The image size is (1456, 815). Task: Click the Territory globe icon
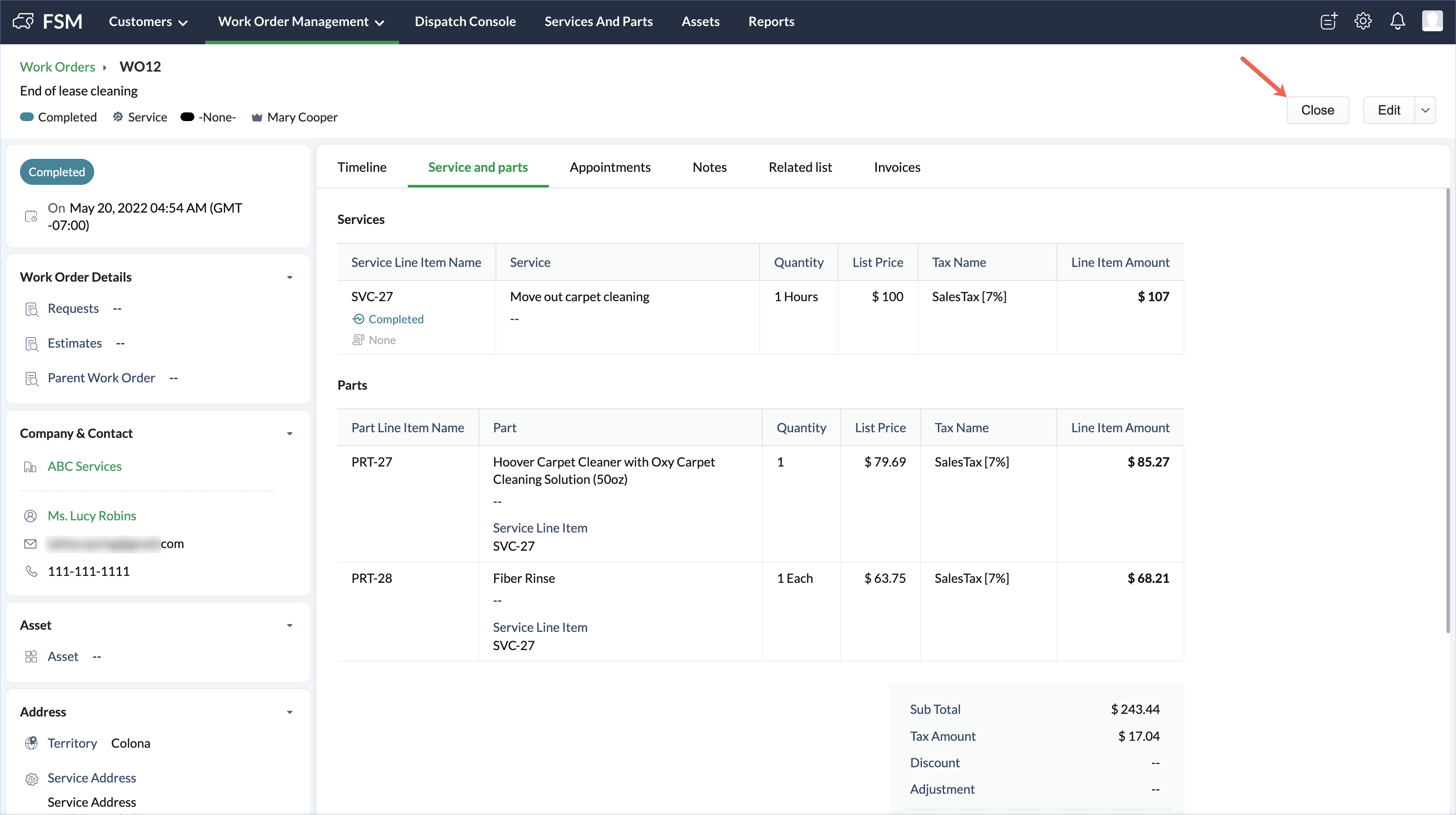point(32,743)
